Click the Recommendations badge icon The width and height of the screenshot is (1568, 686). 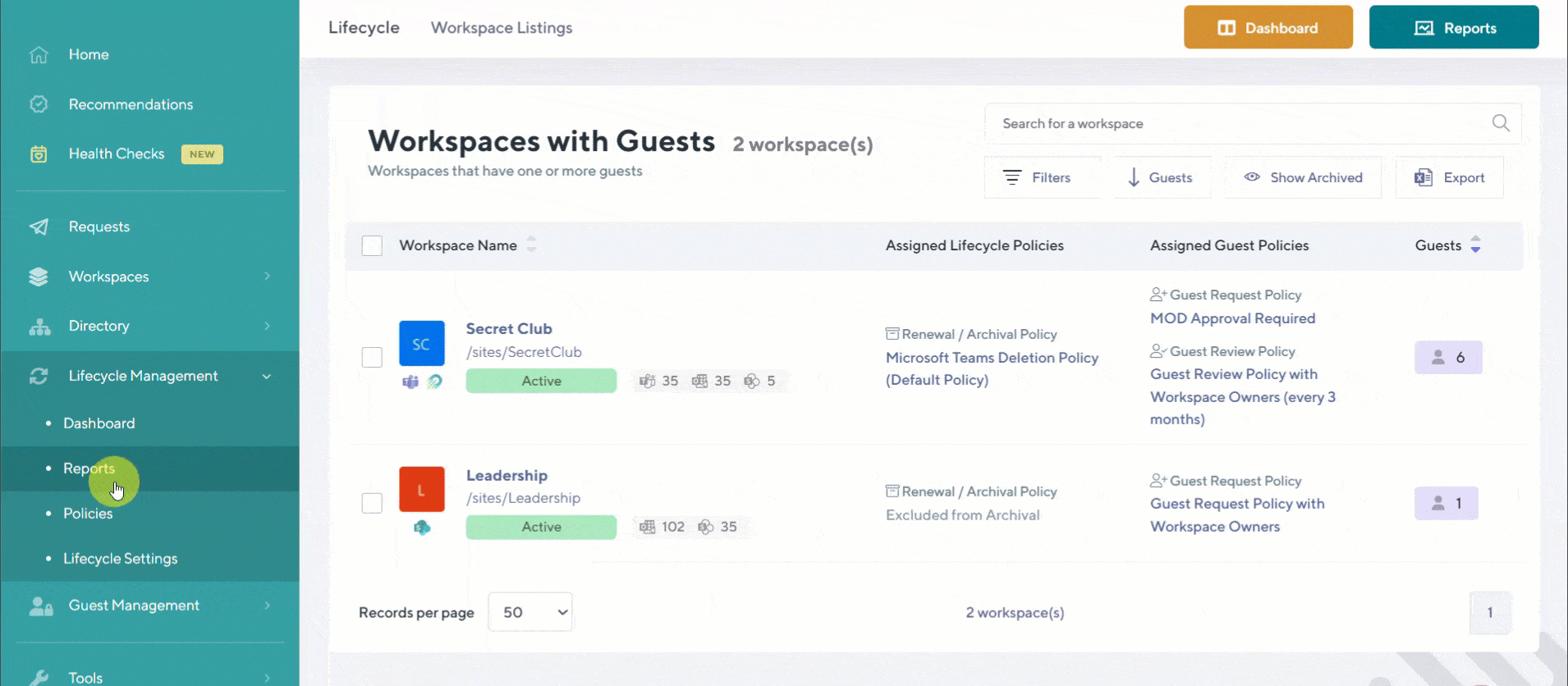pos(39,104)
